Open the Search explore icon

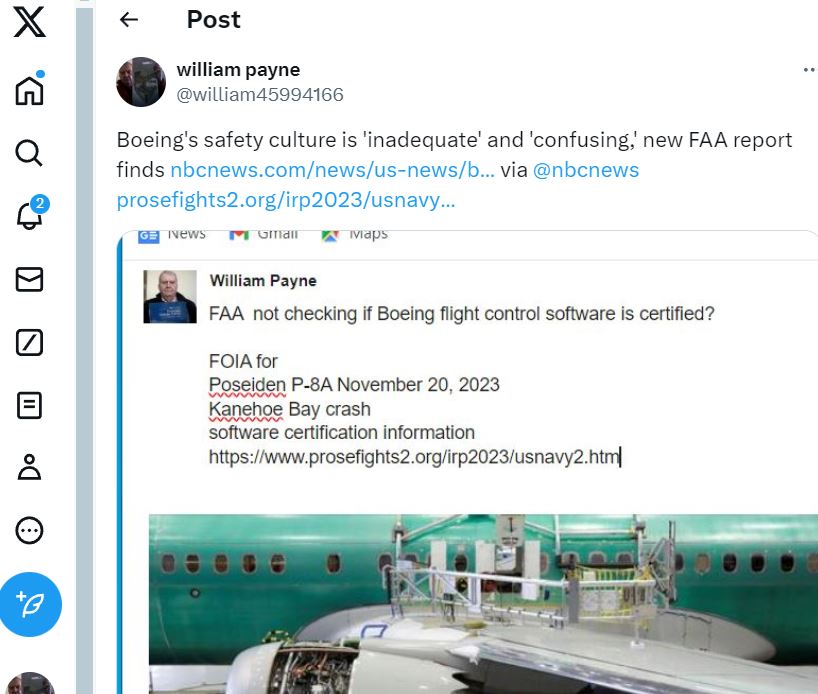(x=29, y=153)
